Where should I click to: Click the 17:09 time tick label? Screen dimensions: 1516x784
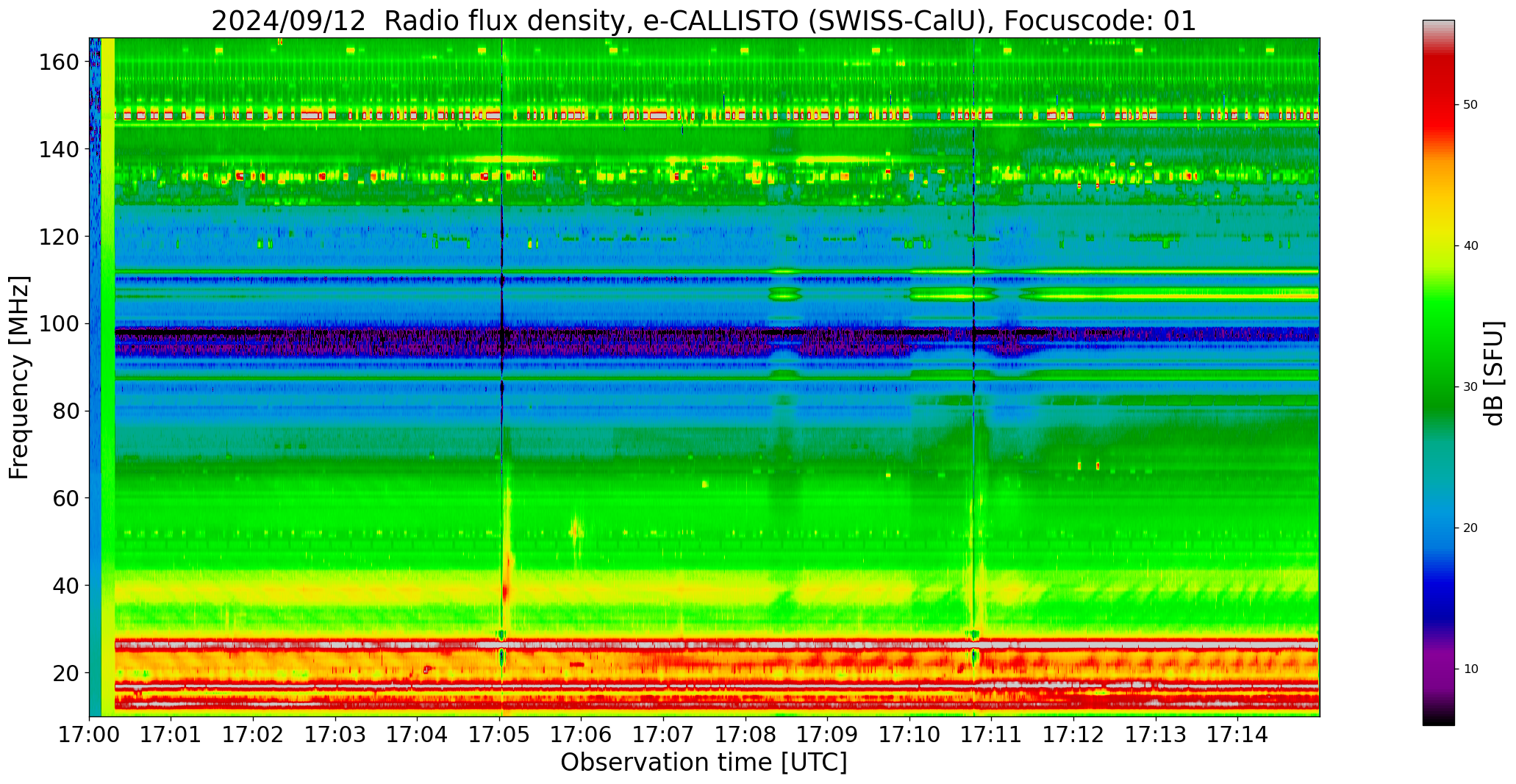click(x=828, y=735)
